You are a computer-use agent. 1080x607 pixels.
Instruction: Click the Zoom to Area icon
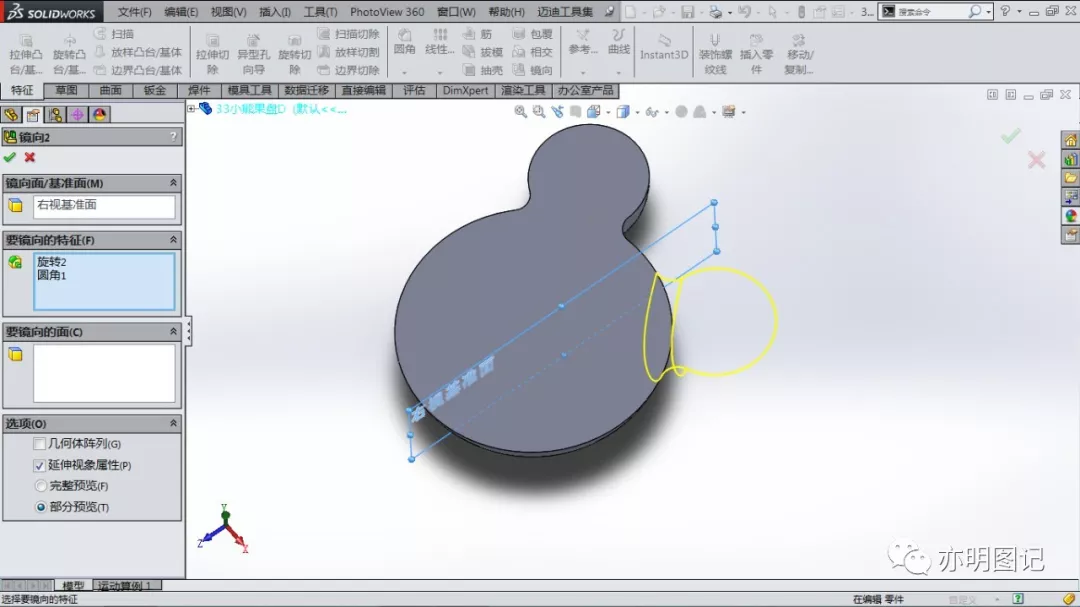click(x=539, y=112)
